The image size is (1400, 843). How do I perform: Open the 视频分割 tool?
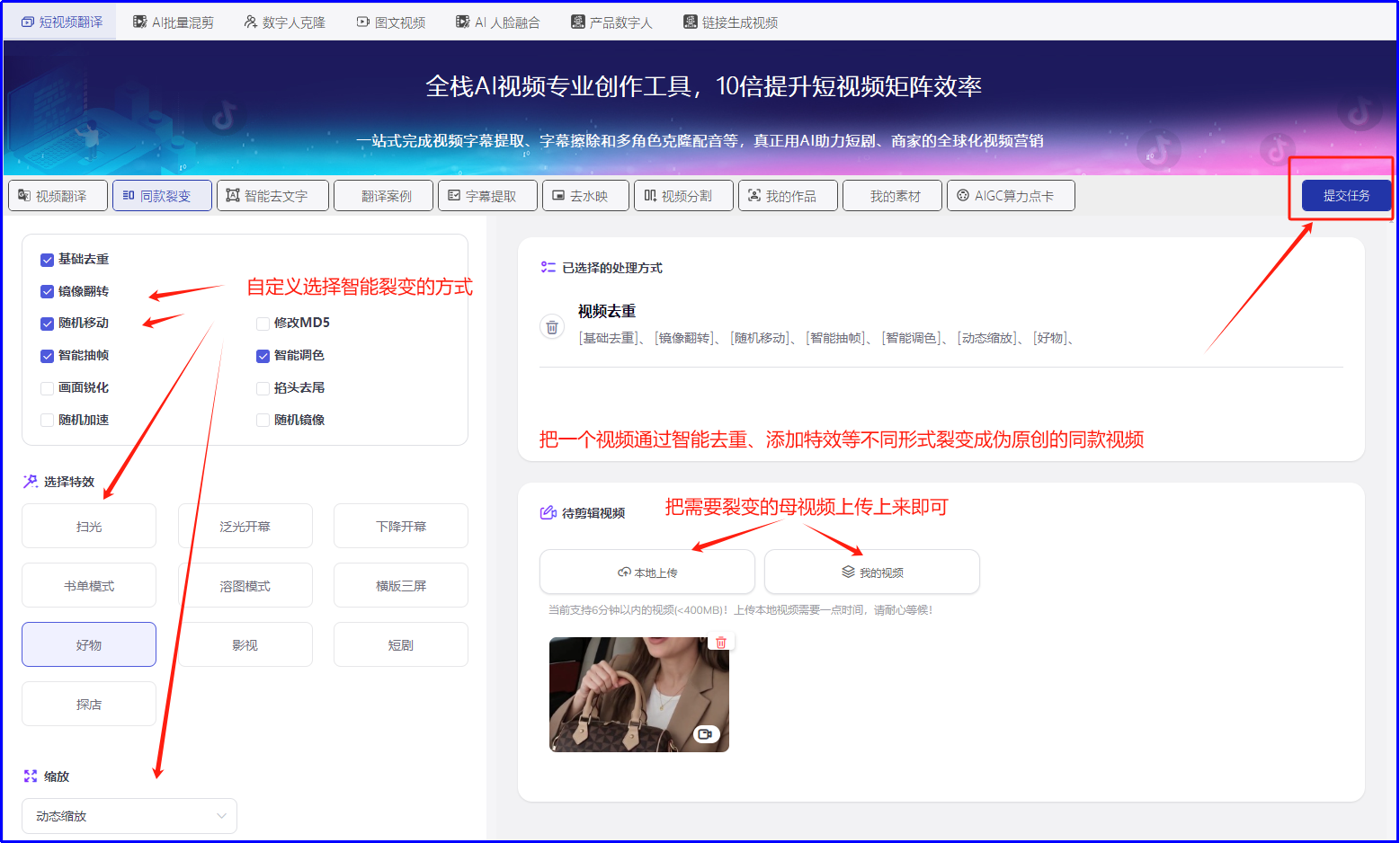click(x=682, y=195)
